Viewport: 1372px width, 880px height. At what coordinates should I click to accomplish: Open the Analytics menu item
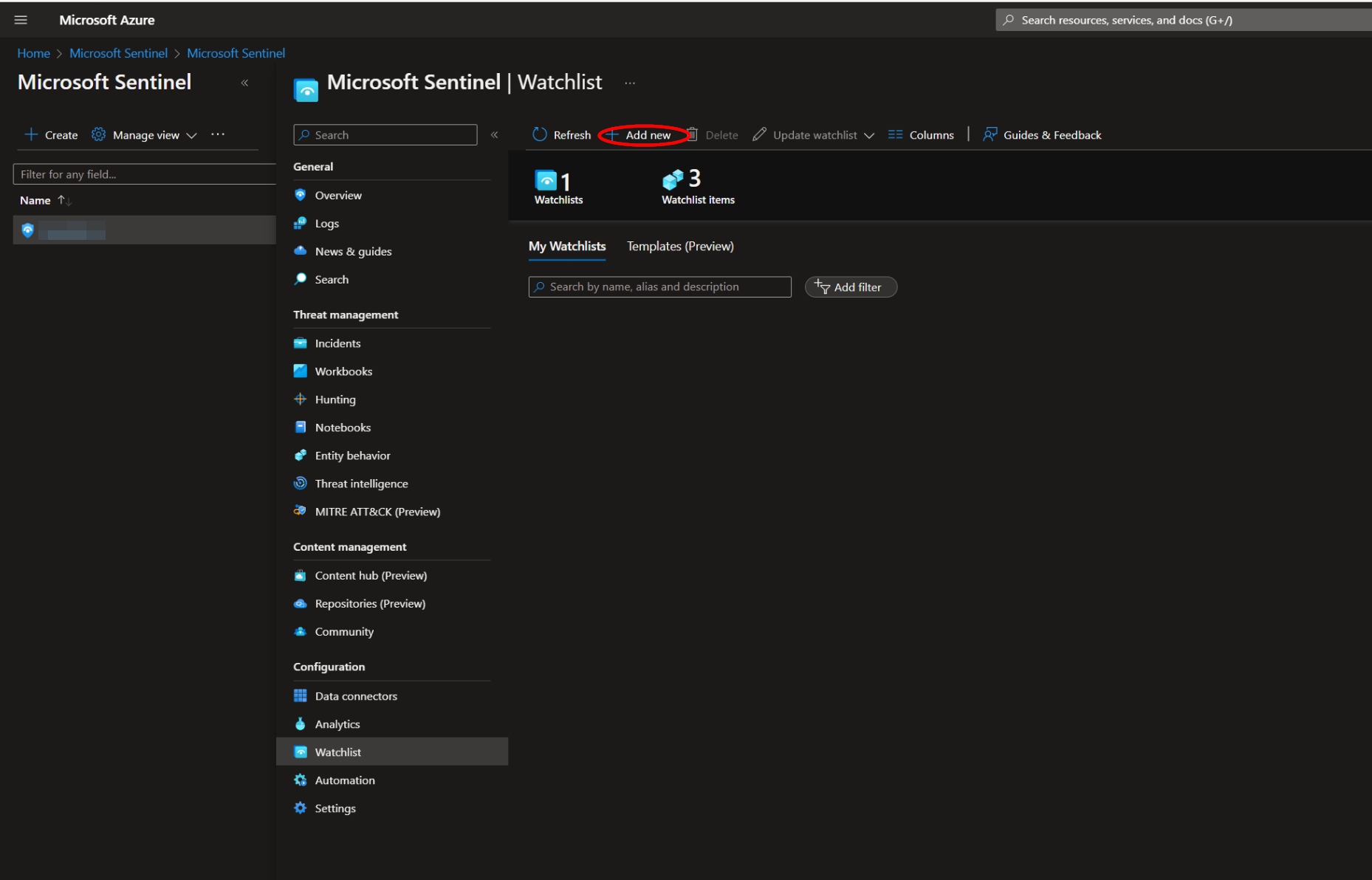(337, 724)
